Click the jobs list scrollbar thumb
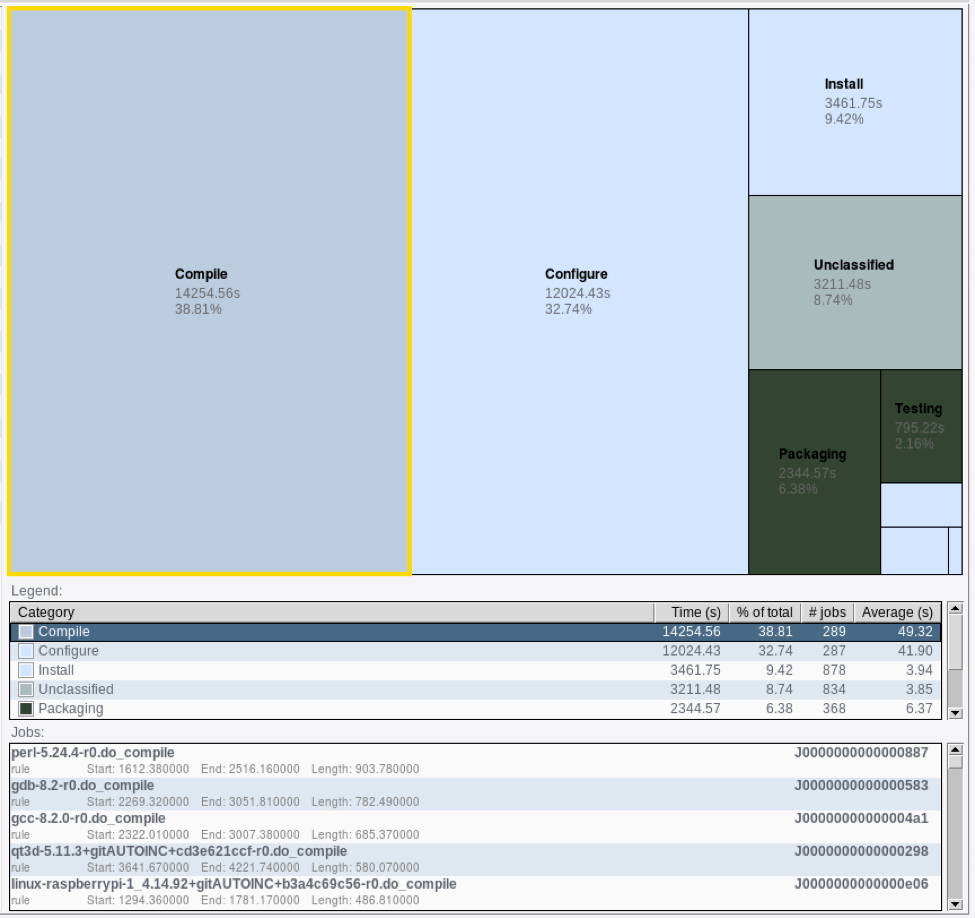The width and height of the screenshot is (975, 918). (956, 762)
